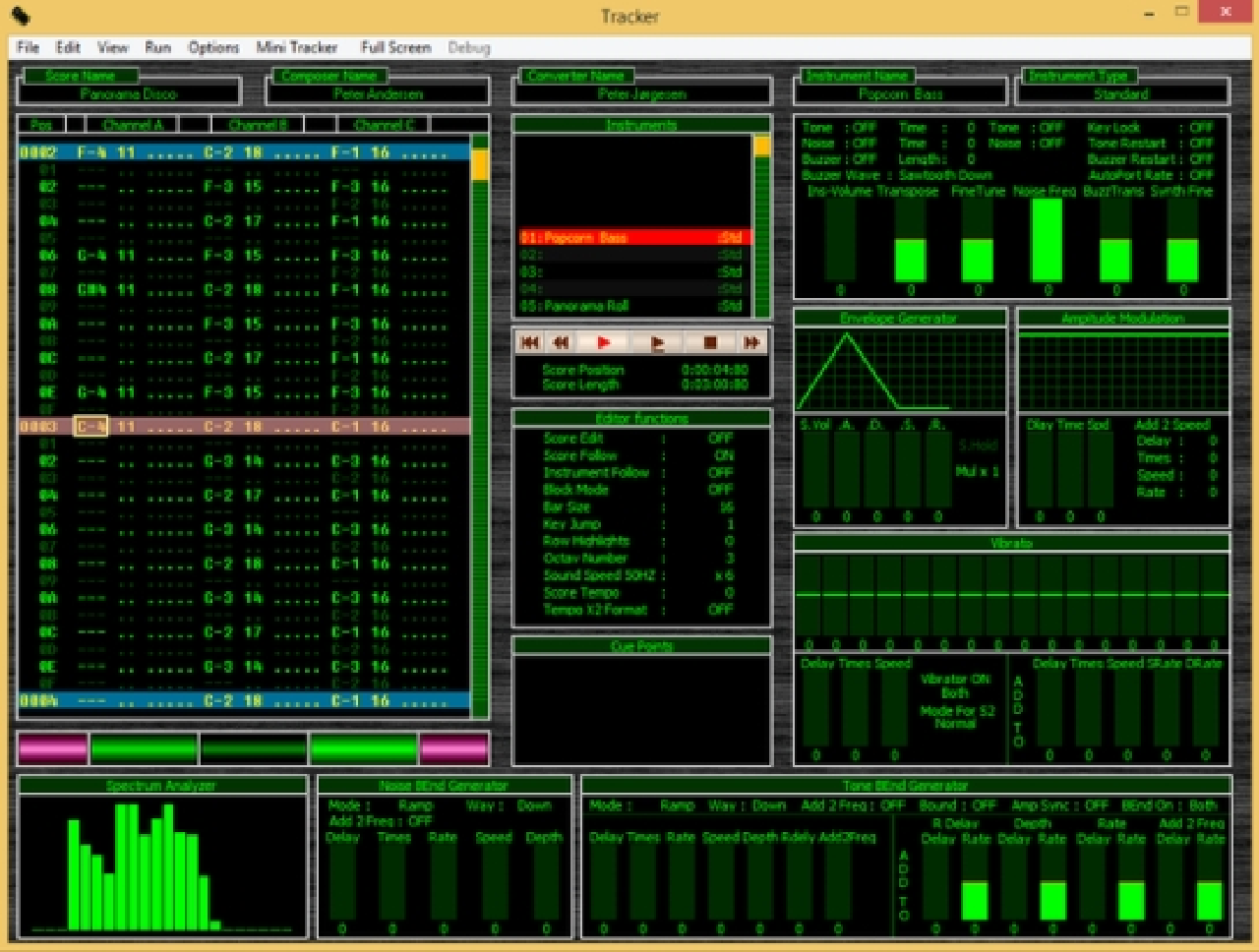Select pattern position row 0002
This screenshot has height=952, width=1259.
click(245, 152)
